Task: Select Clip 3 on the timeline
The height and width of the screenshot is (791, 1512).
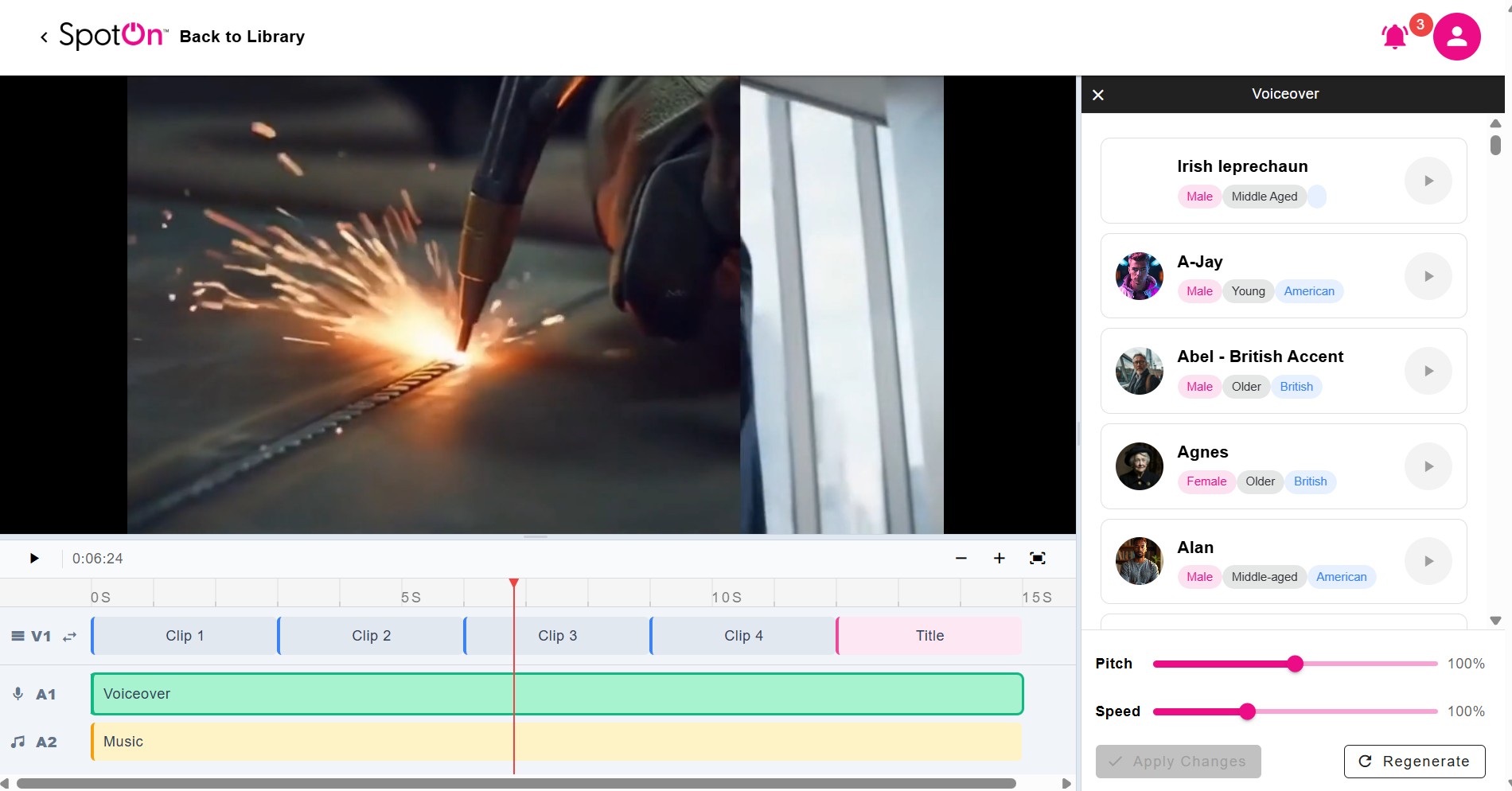Action: 557,636
